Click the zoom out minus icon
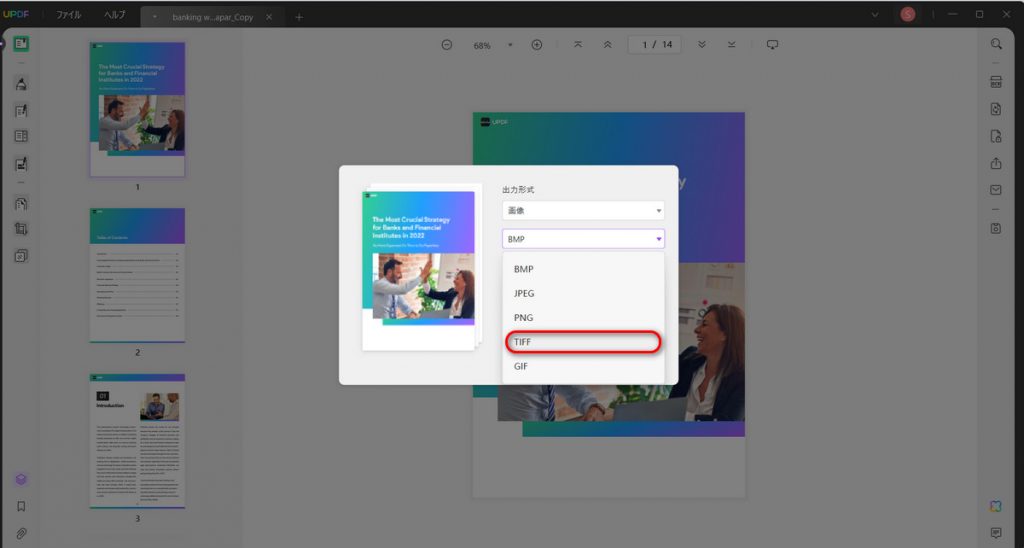 447,45
